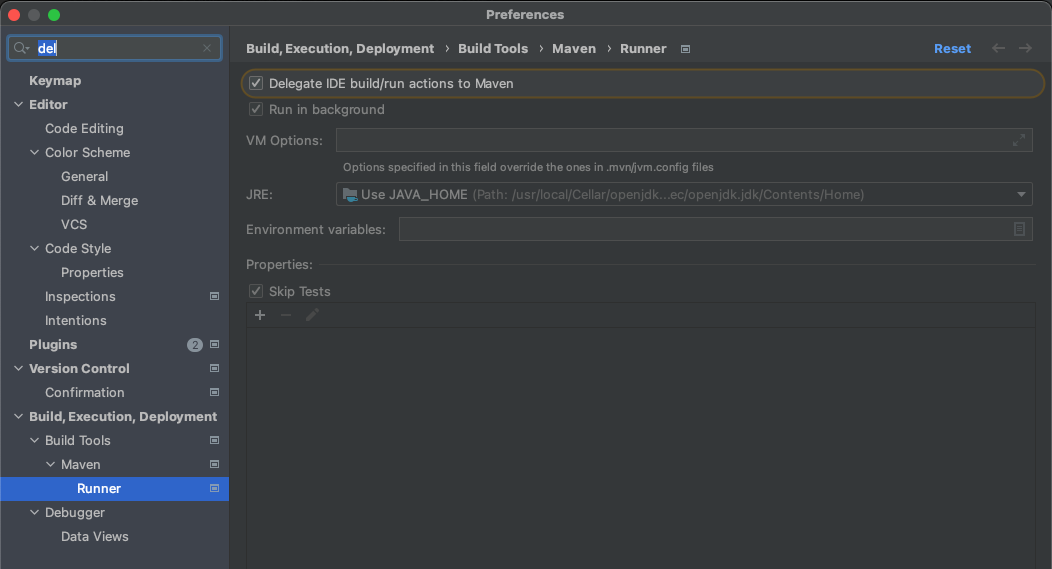The image size is (1052, 569).
Task: Add a new Maven property
Action: point(260,315)
